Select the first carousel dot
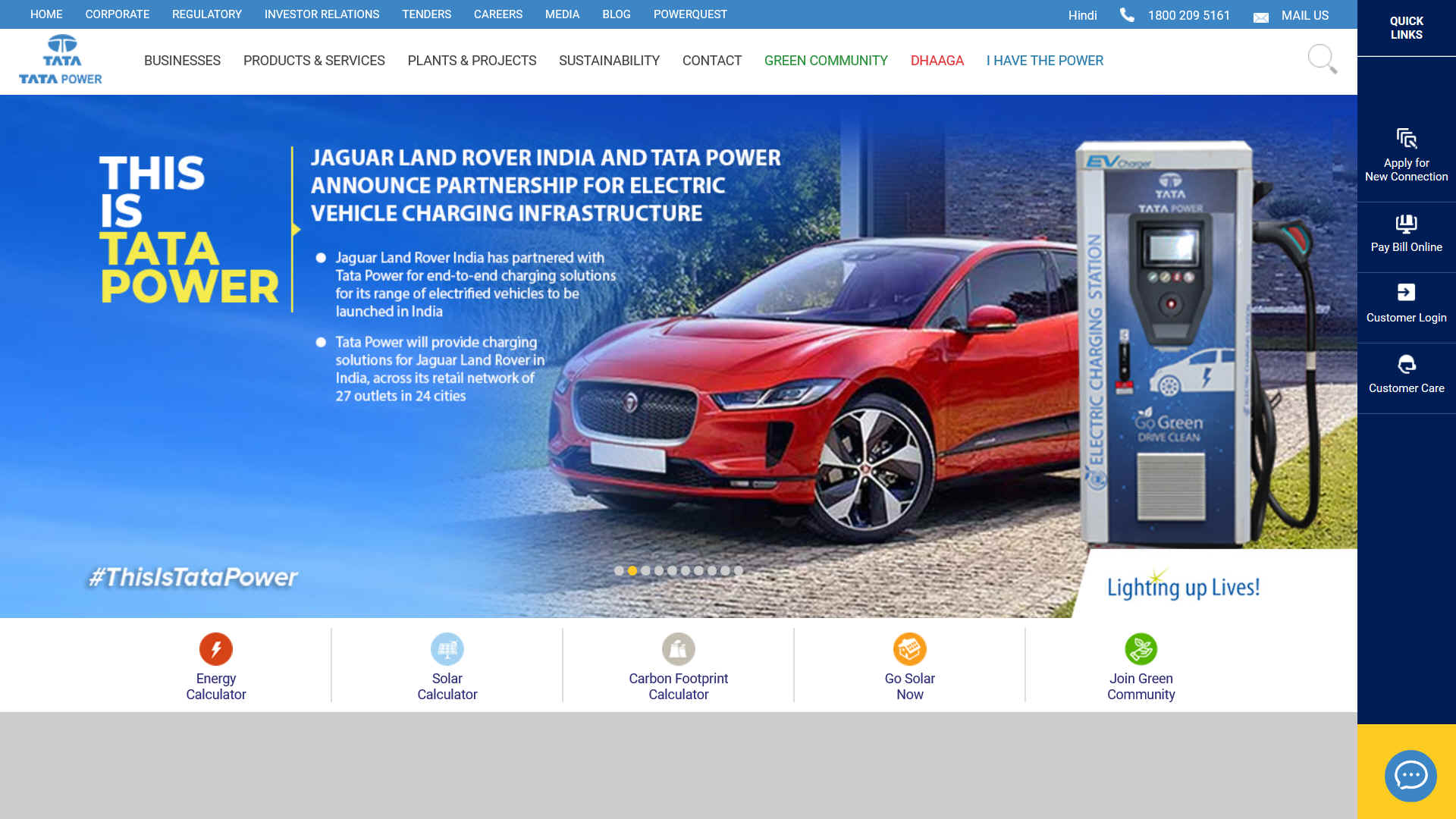 (x=619, y=571)
